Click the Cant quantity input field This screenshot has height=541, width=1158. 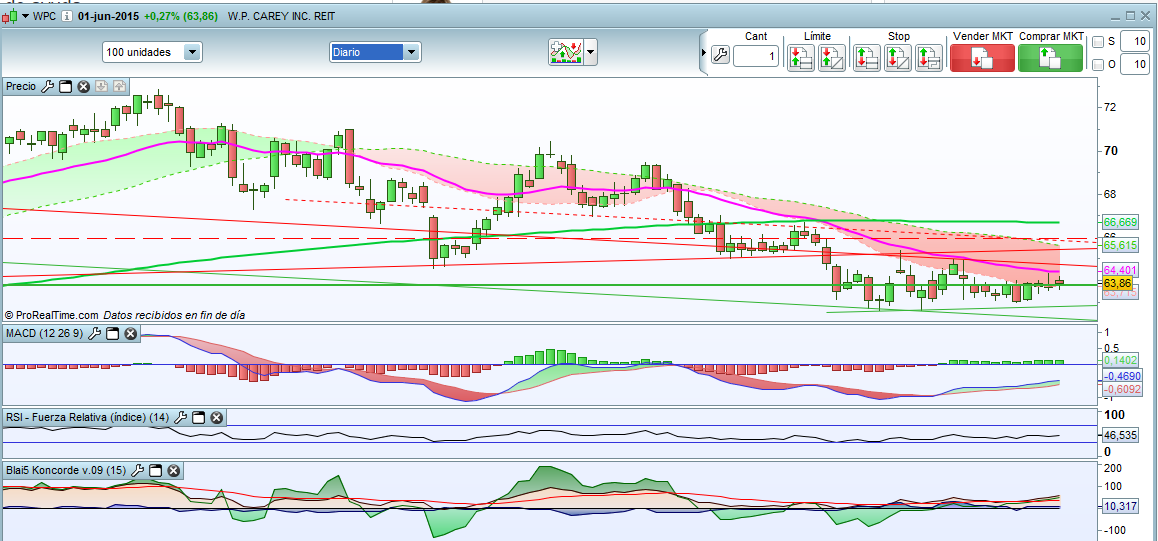[x=756, y=55]
